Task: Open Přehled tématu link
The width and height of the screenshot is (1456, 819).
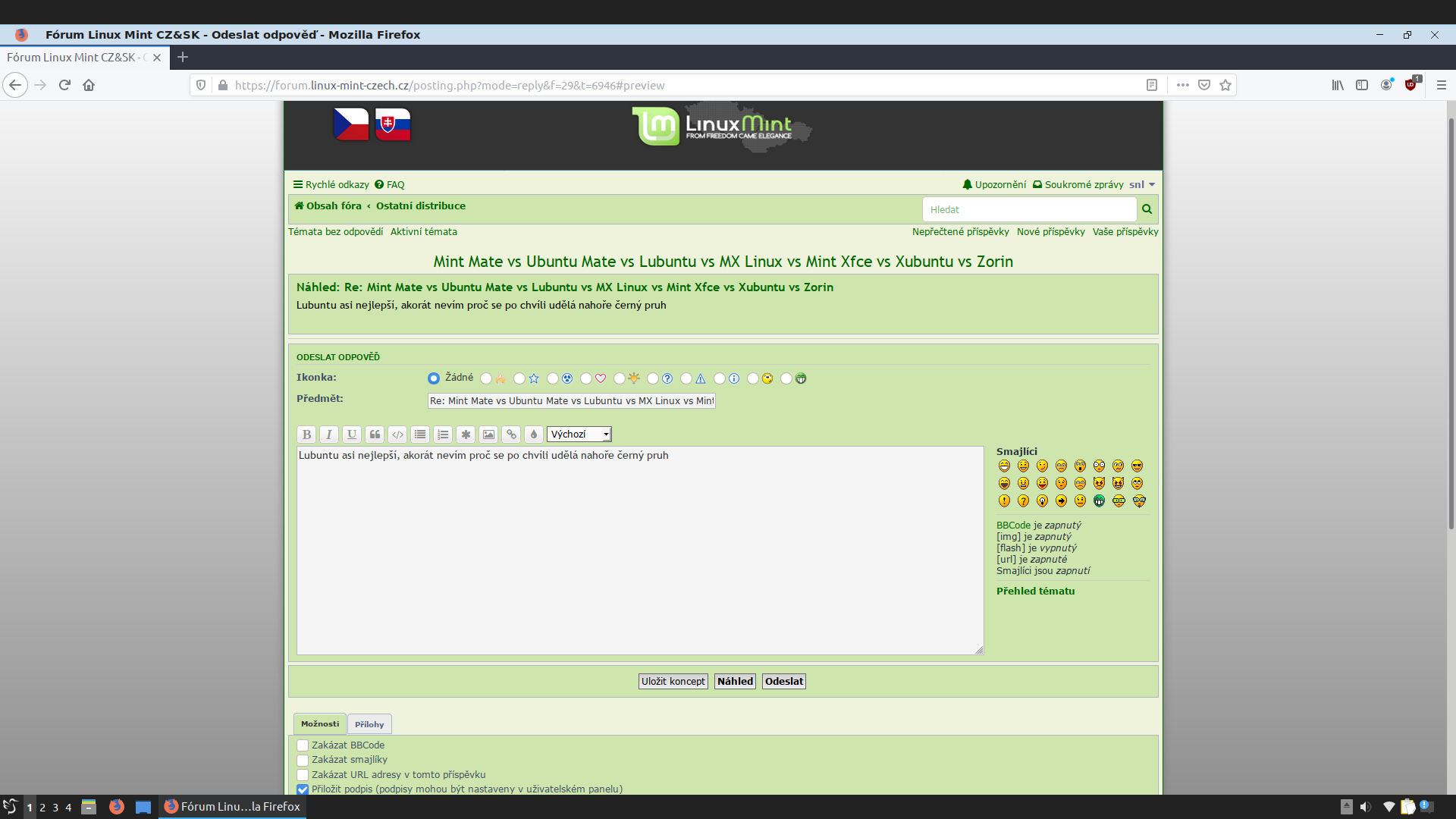Action: point(1035,591)
